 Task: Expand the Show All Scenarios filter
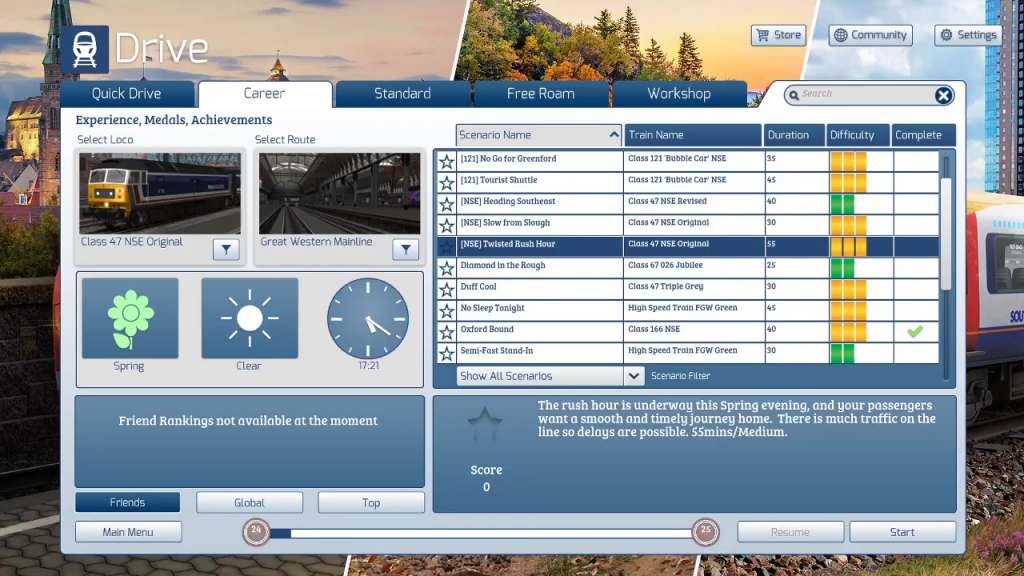click(633, 376)
